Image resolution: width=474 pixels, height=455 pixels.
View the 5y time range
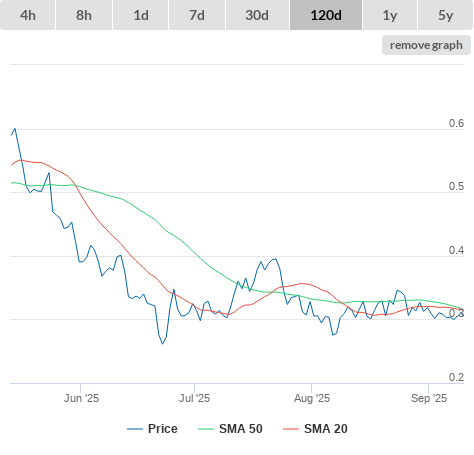(445, 15)
